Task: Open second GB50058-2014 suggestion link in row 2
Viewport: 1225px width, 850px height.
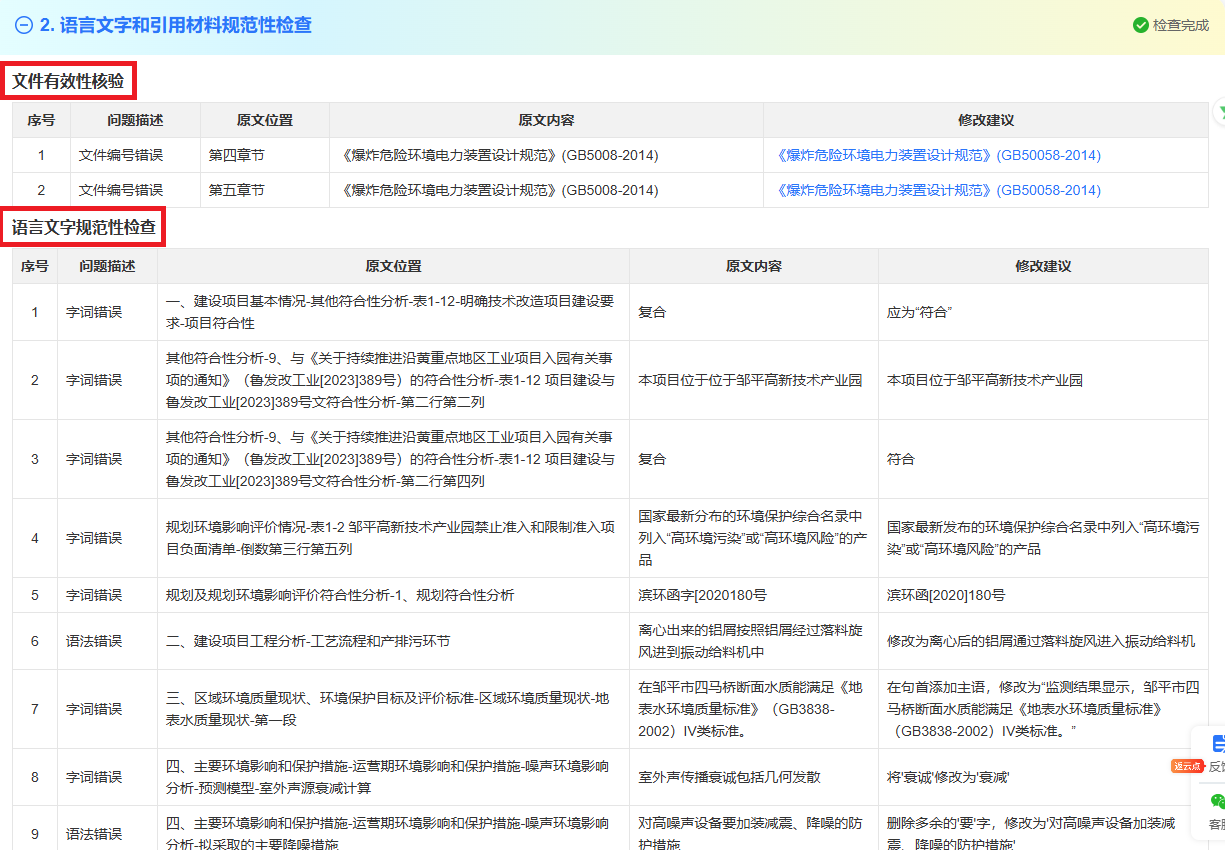Action: click(938, 190)
